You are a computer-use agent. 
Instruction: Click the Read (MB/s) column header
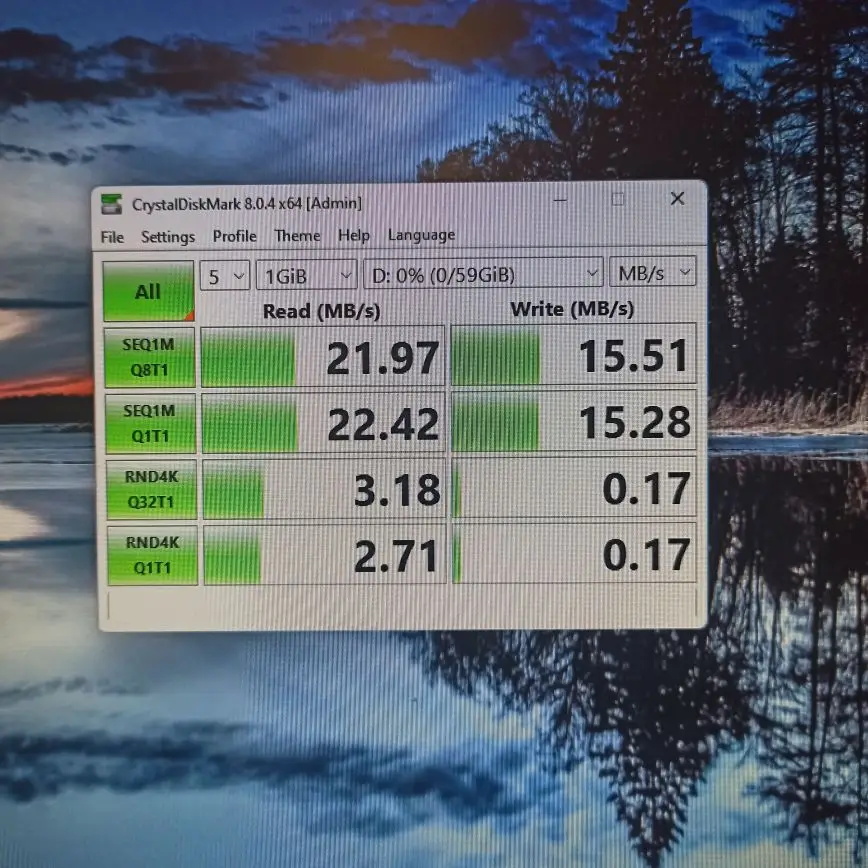pyautogui.click(x=322, y=311)
